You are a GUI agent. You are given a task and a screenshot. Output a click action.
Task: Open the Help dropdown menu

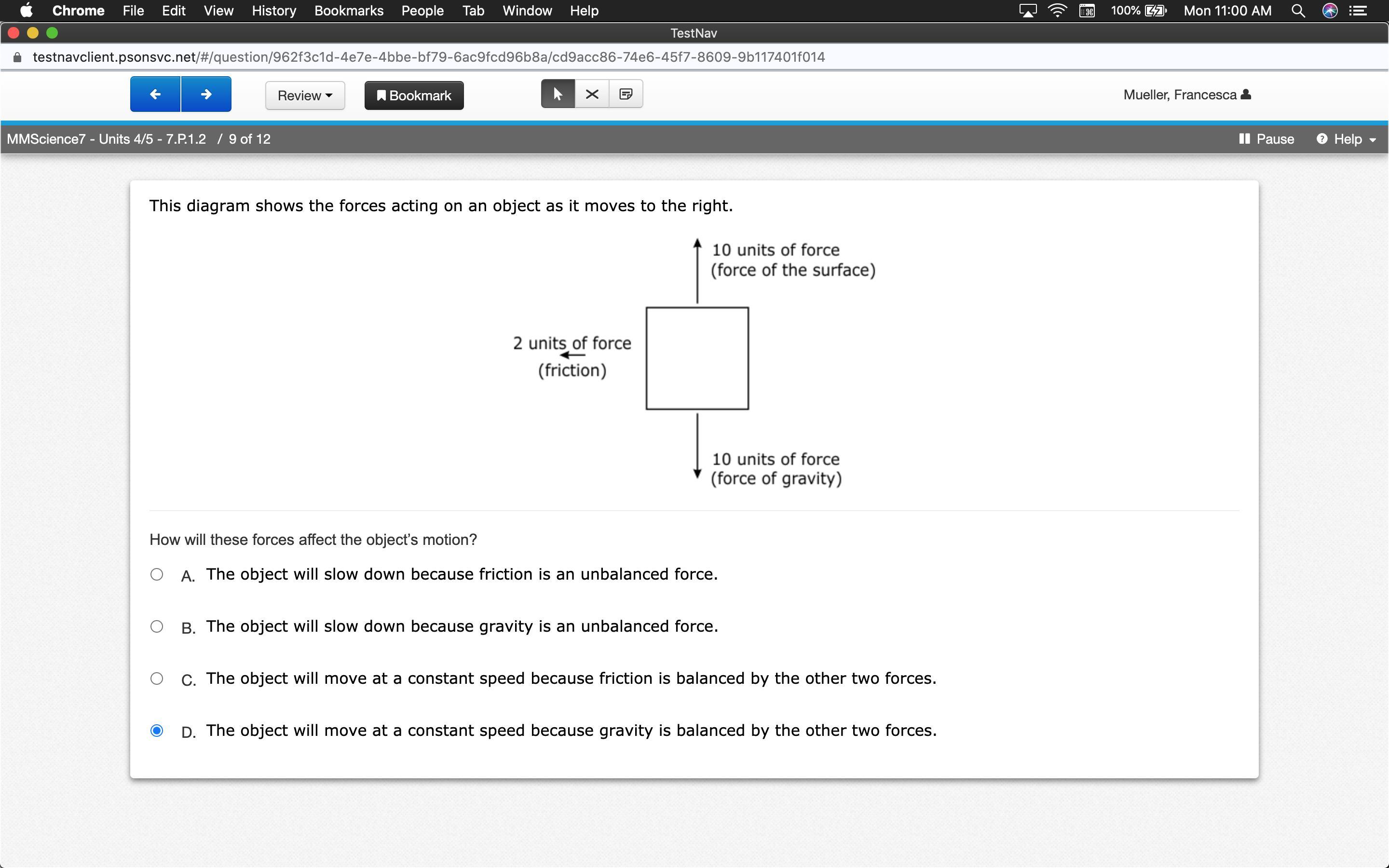[1346, 139]
